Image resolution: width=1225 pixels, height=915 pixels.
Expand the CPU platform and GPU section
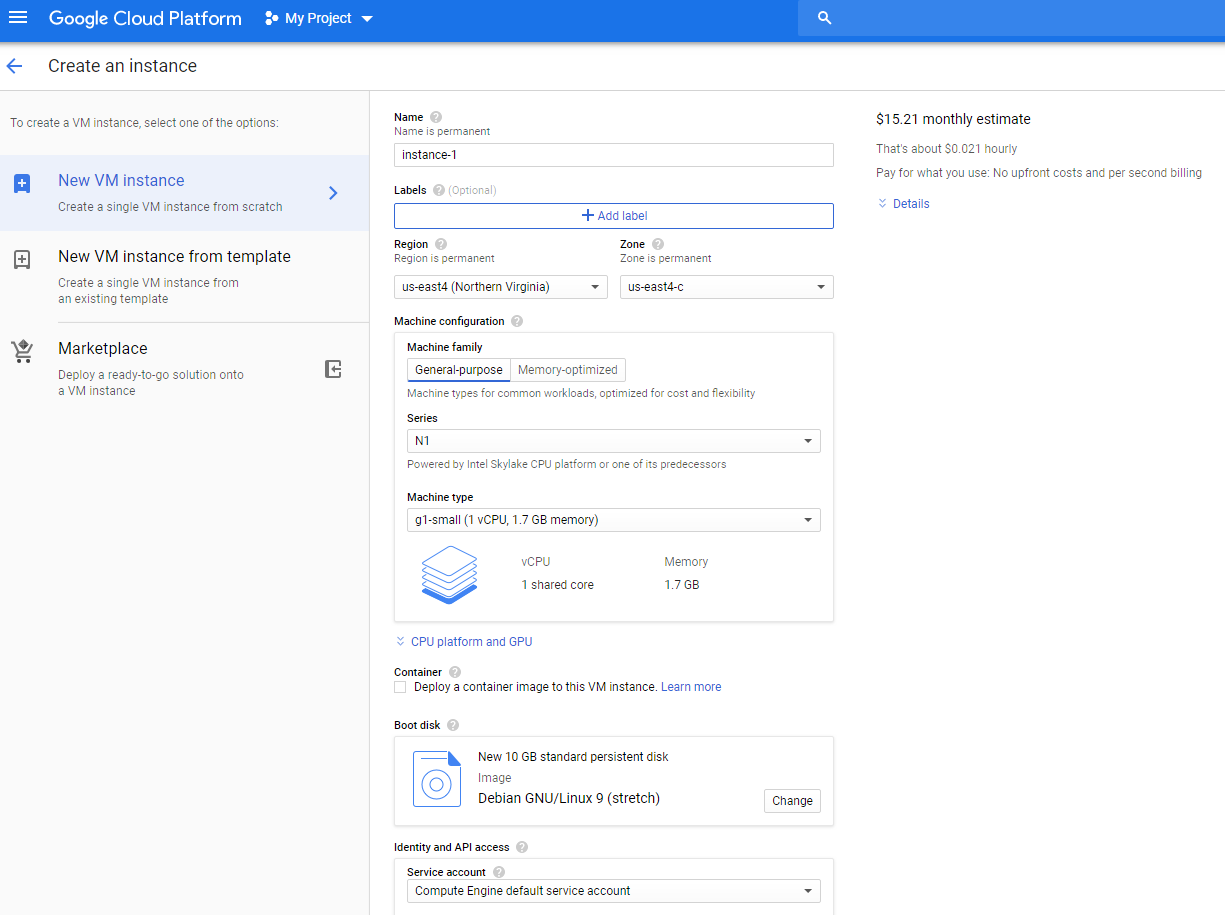(463, 641)
